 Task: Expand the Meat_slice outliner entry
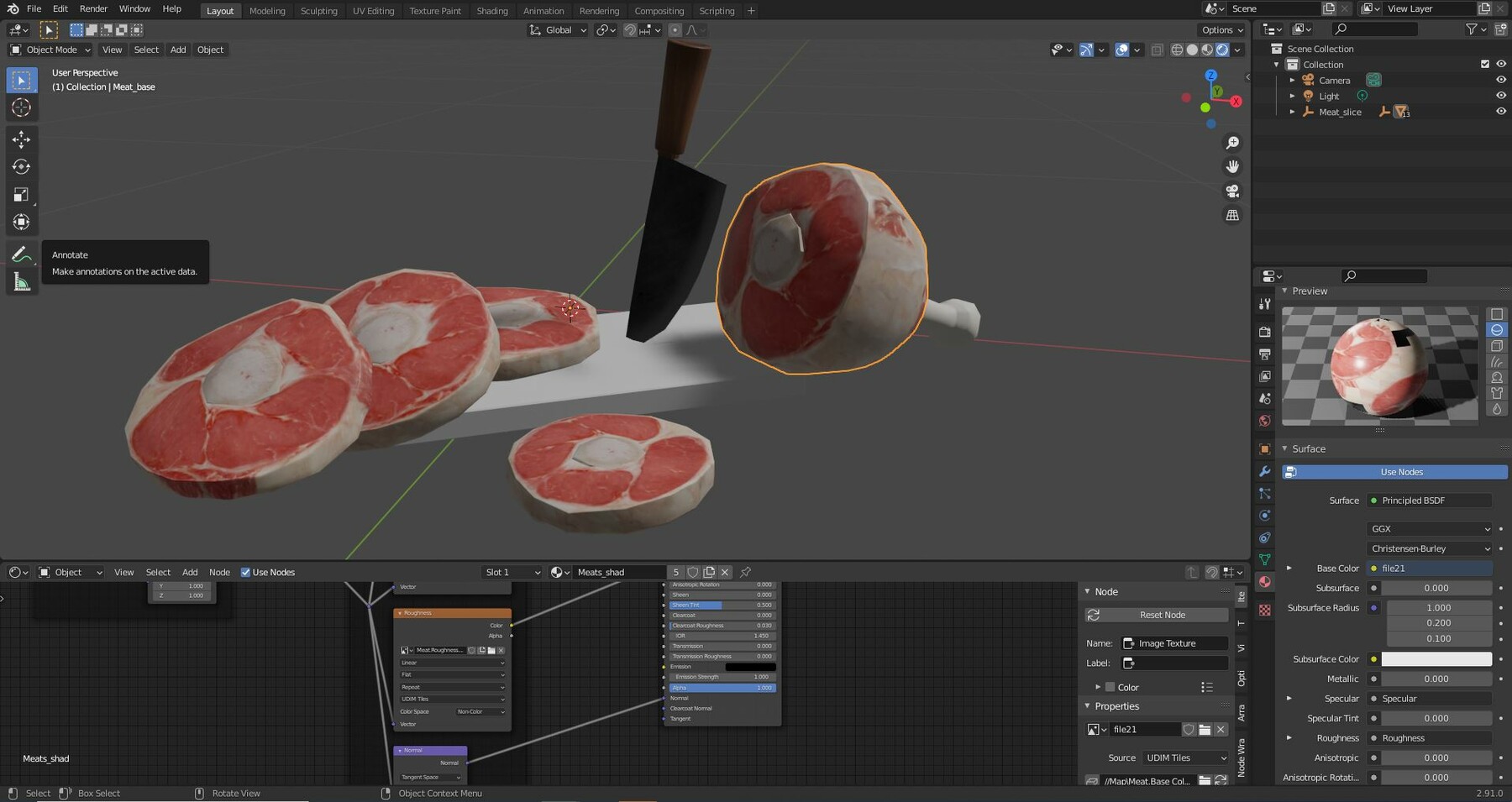pyautogui.click(x=1292, y=111)
